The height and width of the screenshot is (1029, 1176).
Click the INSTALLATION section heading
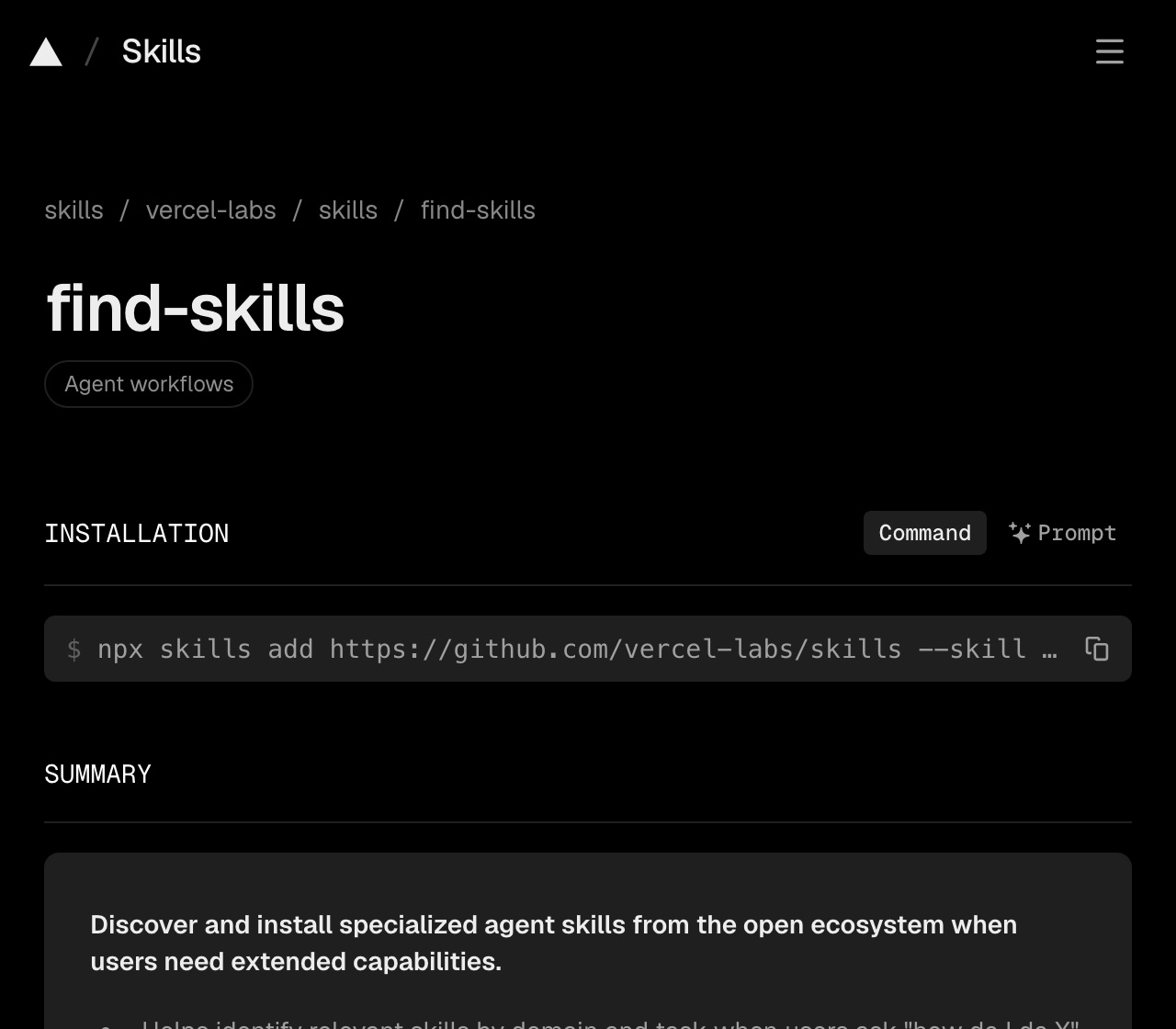[x=137, y=533]
